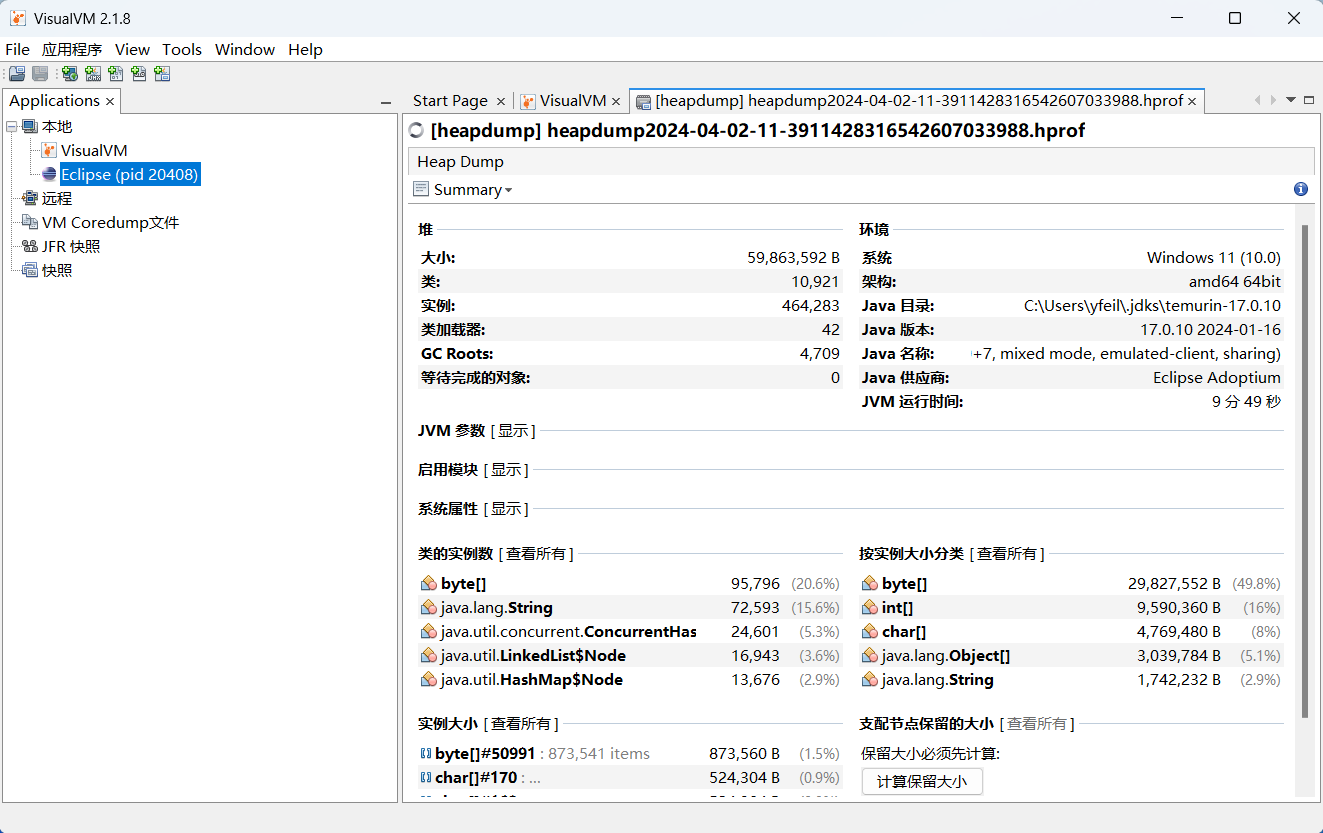This screenshot has height=833, width=1323.
Task: Click the Load heap dump toolbar icon
Action: 17,73
